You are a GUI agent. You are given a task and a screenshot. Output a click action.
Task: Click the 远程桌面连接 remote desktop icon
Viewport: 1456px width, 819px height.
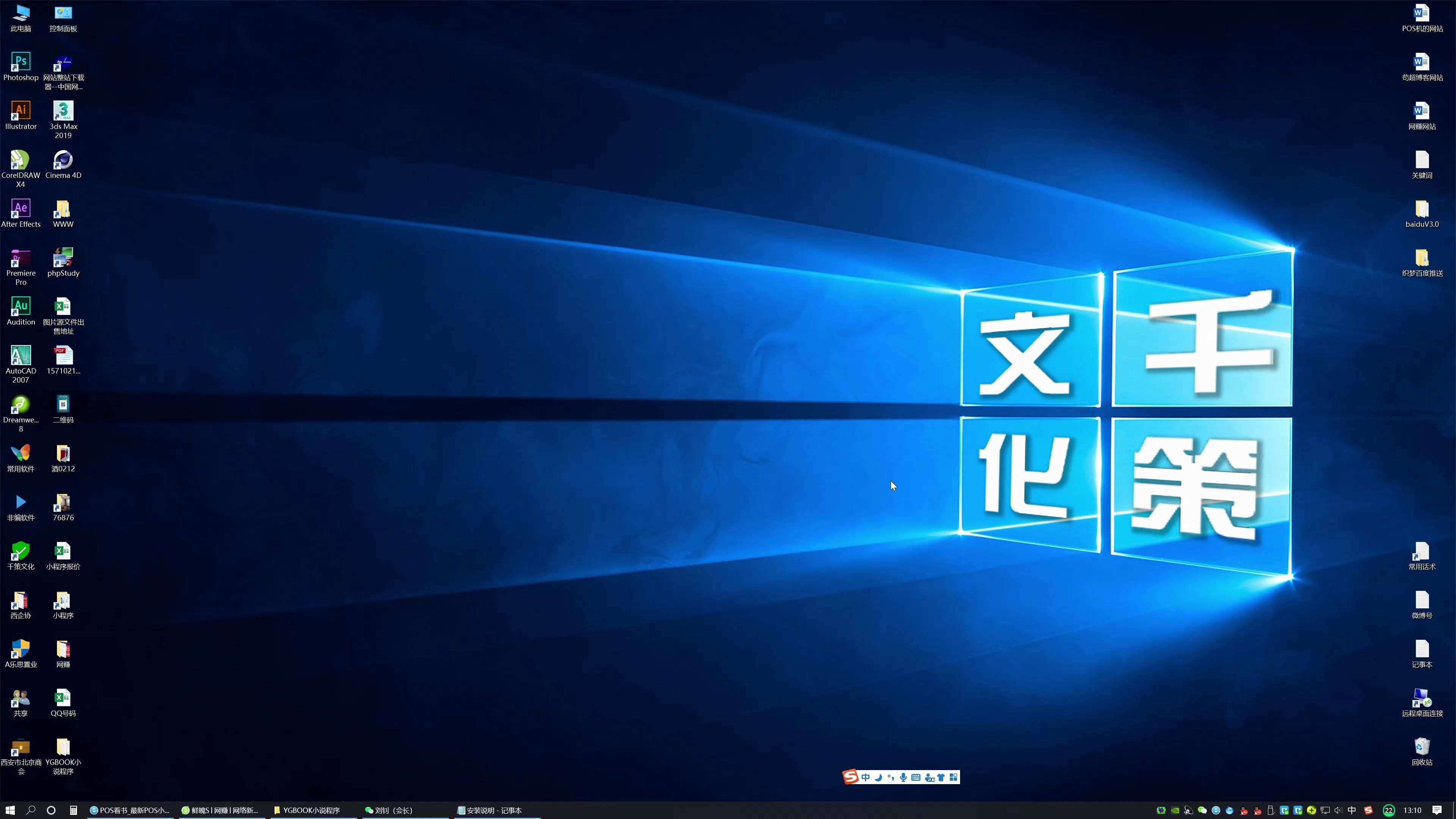tap(1421, 698)
